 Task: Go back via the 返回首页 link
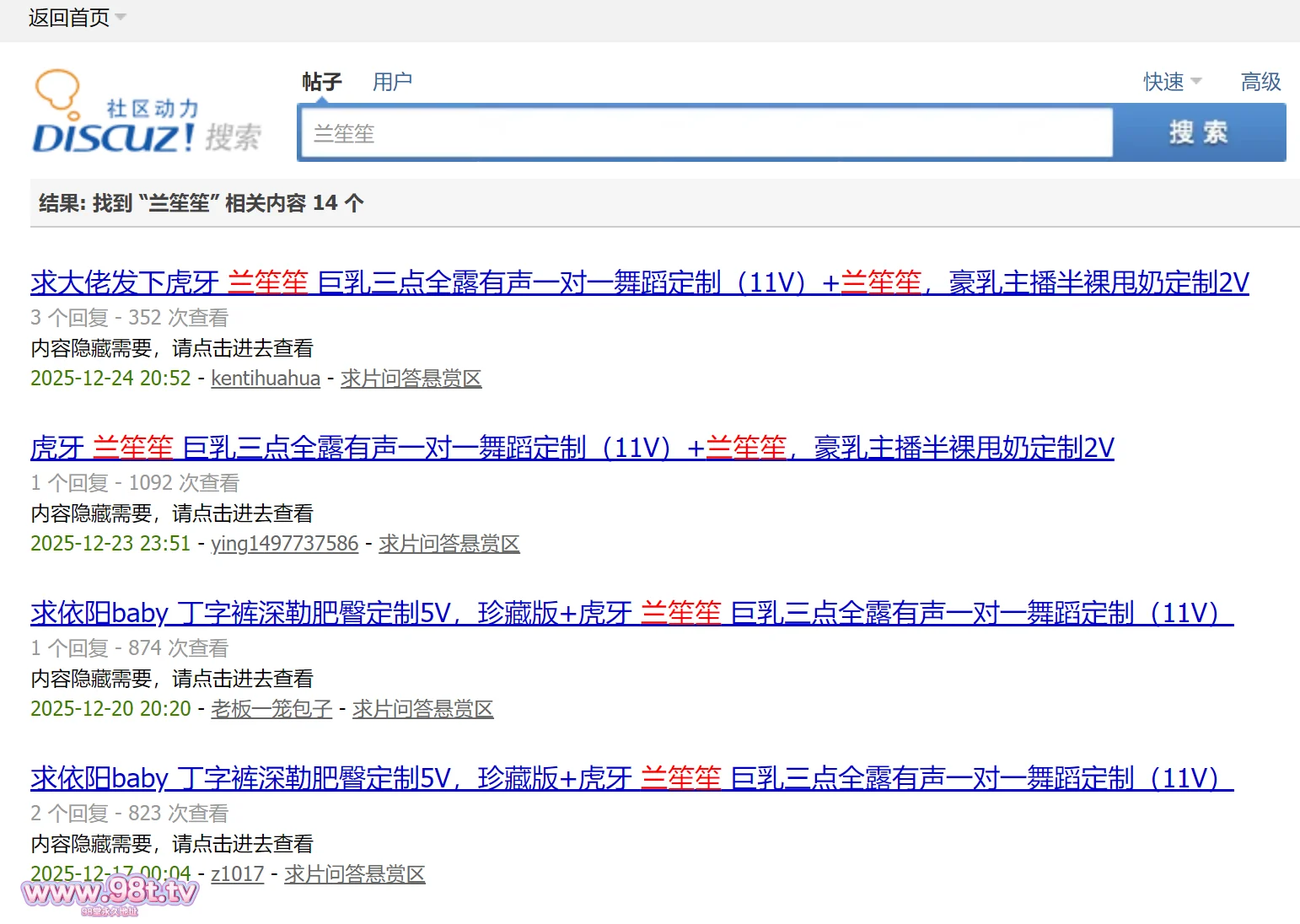pyautogui.click(x=68, y=18)
